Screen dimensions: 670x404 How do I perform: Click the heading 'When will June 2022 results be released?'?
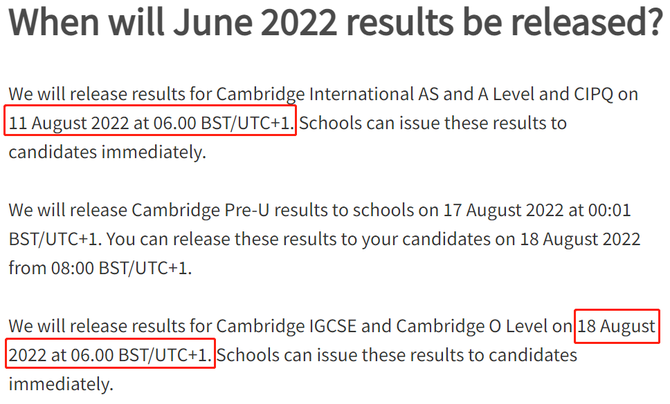(335, 22)
